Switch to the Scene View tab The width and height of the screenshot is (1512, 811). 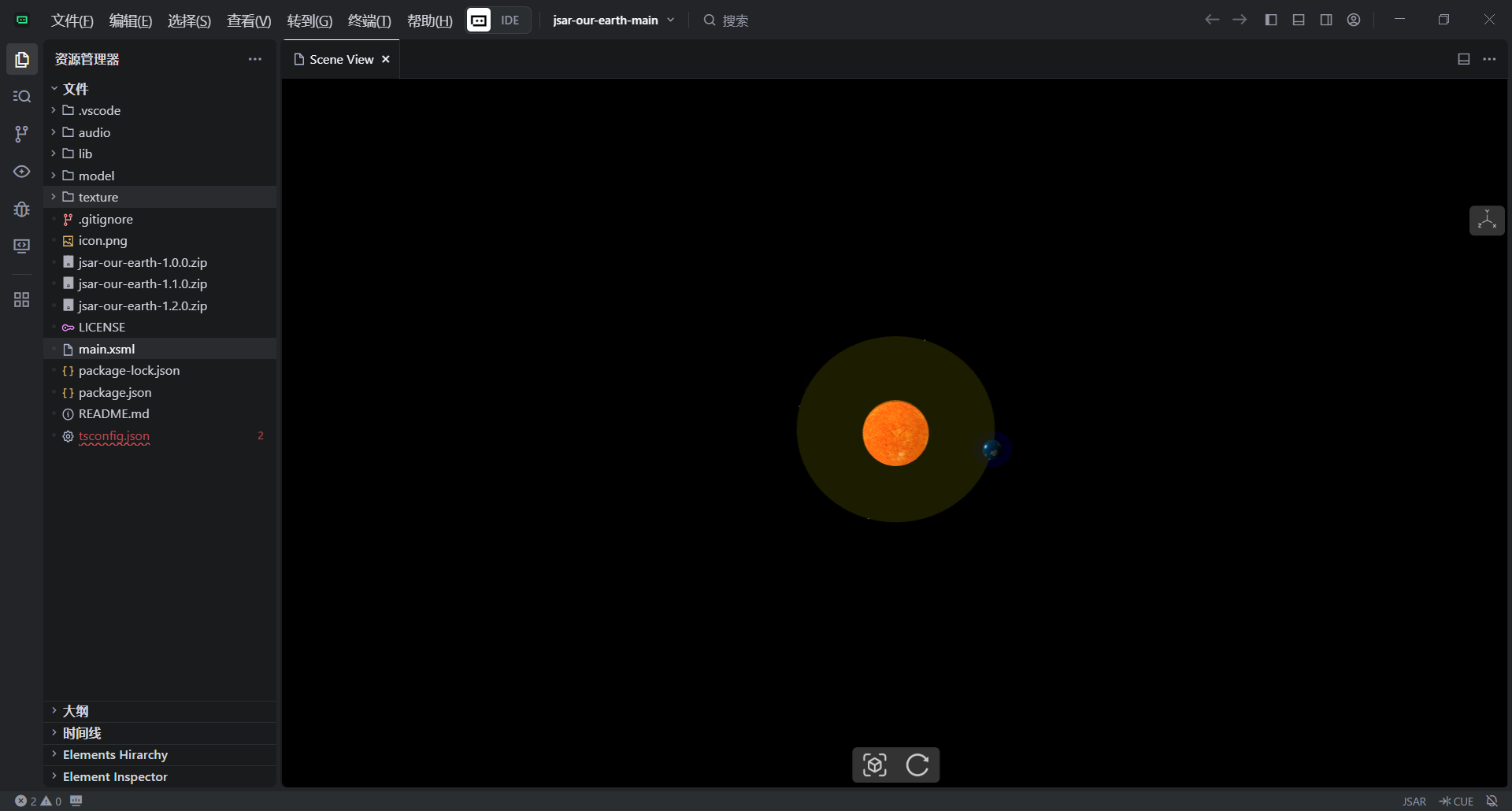click(x=341, y=60)
